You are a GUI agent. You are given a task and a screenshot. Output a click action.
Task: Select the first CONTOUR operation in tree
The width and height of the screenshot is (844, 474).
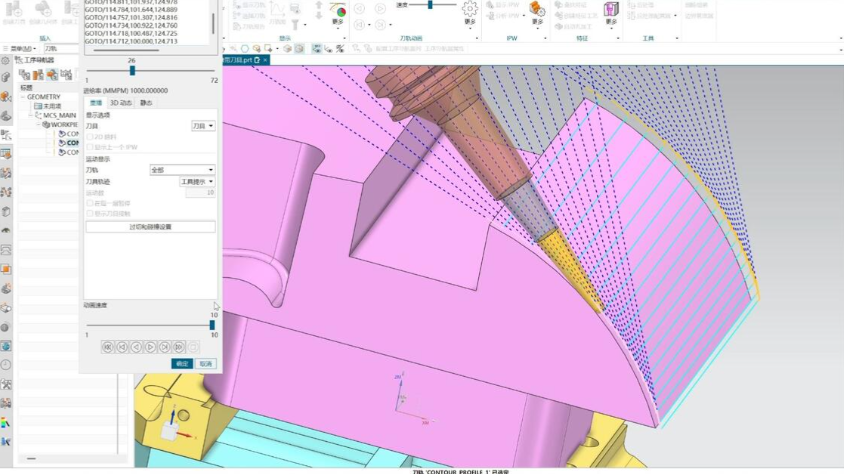[68, 134]
